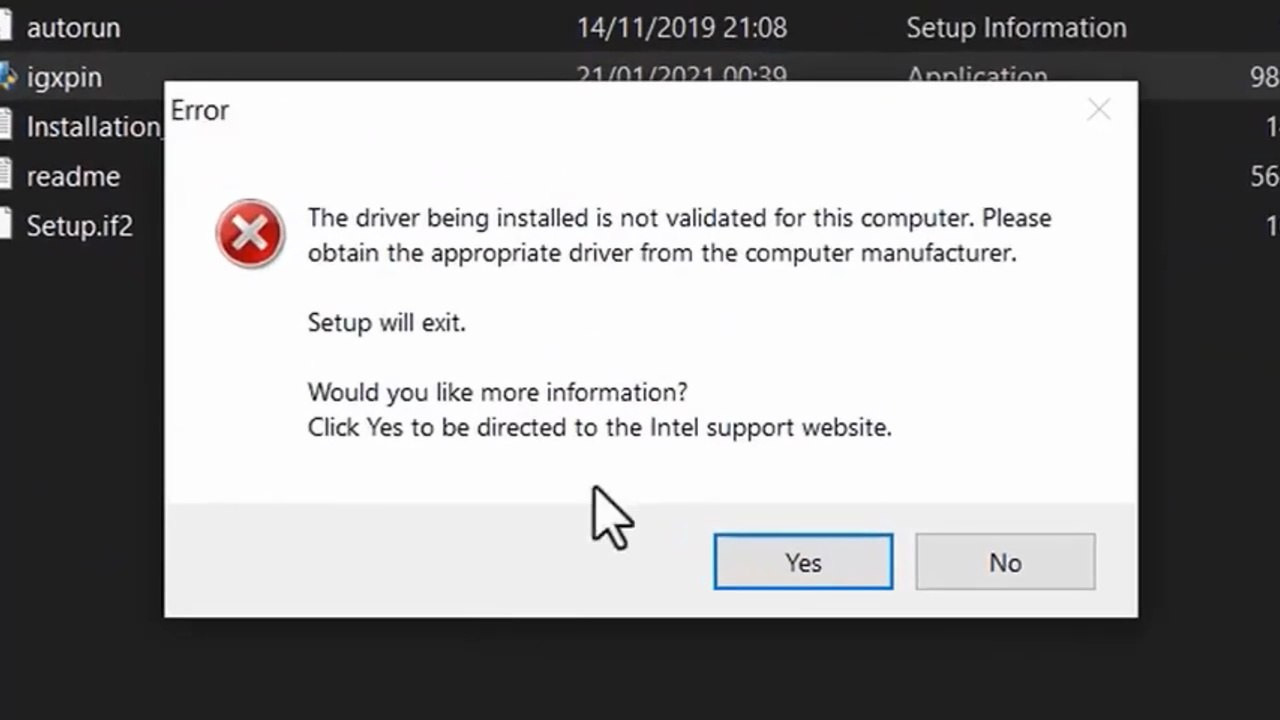Select the igxpin file name
This screenshot has width=1280, height=720.
click(x=64, y=77)
